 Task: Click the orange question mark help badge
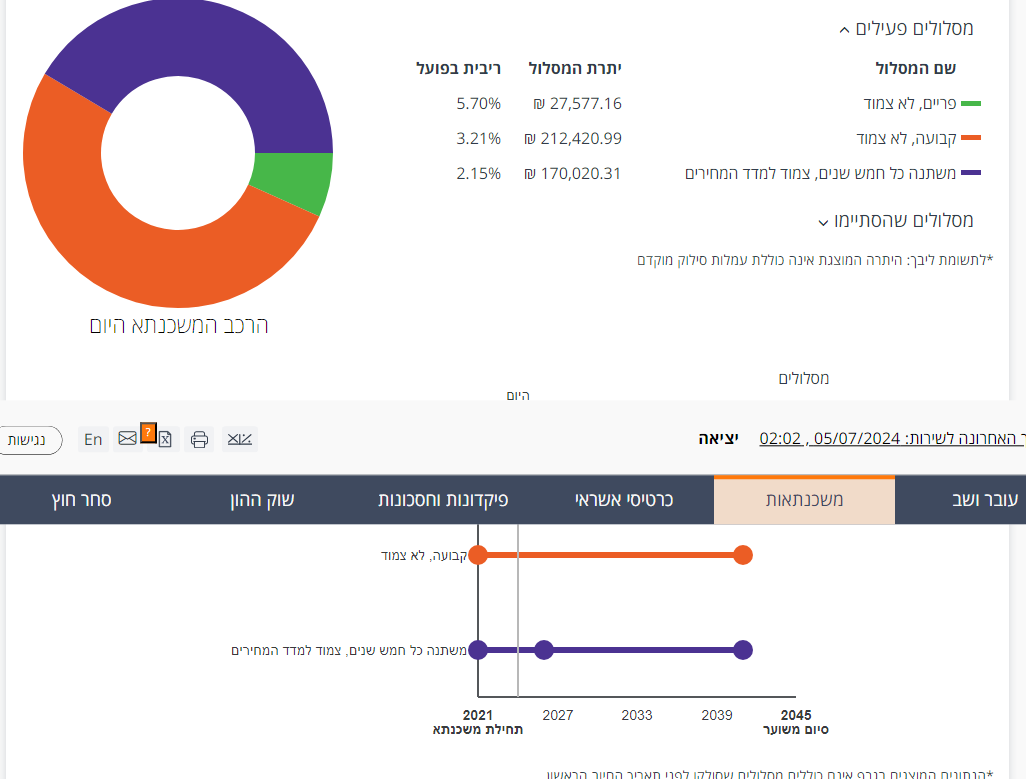(x=149, y=432)
